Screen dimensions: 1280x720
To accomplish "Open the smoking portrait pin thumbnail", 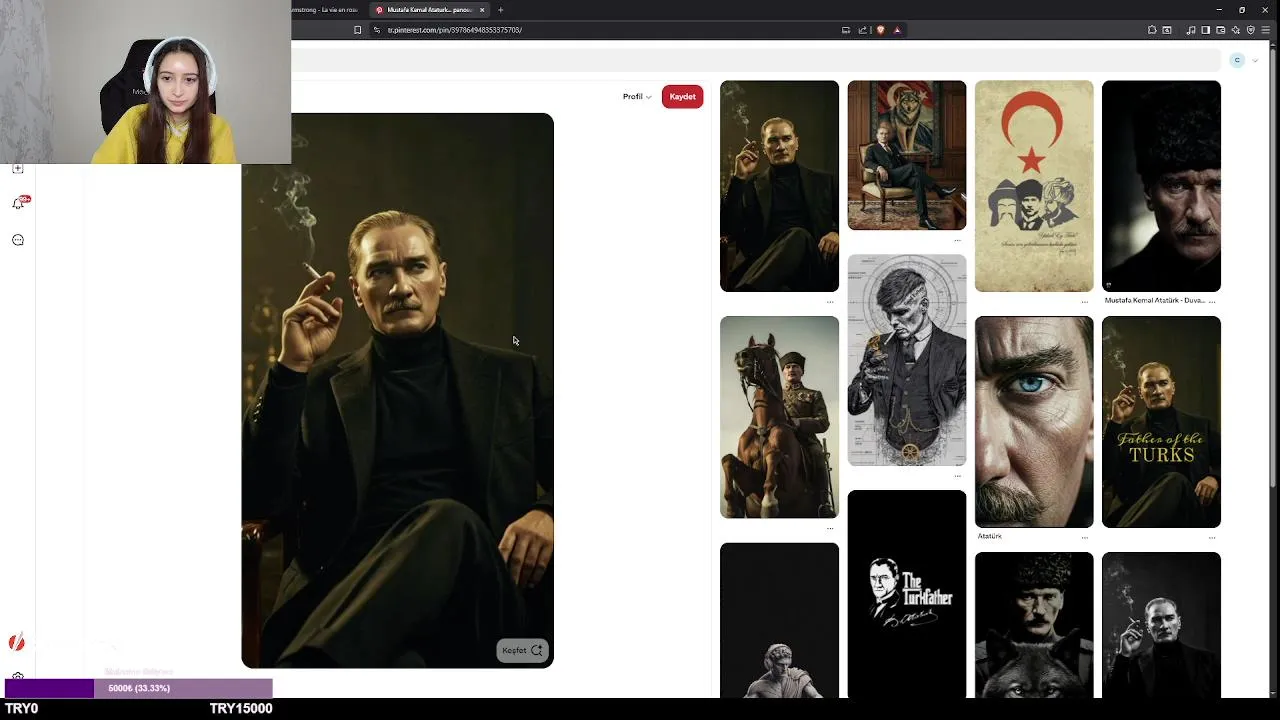I will click(779, 186).
